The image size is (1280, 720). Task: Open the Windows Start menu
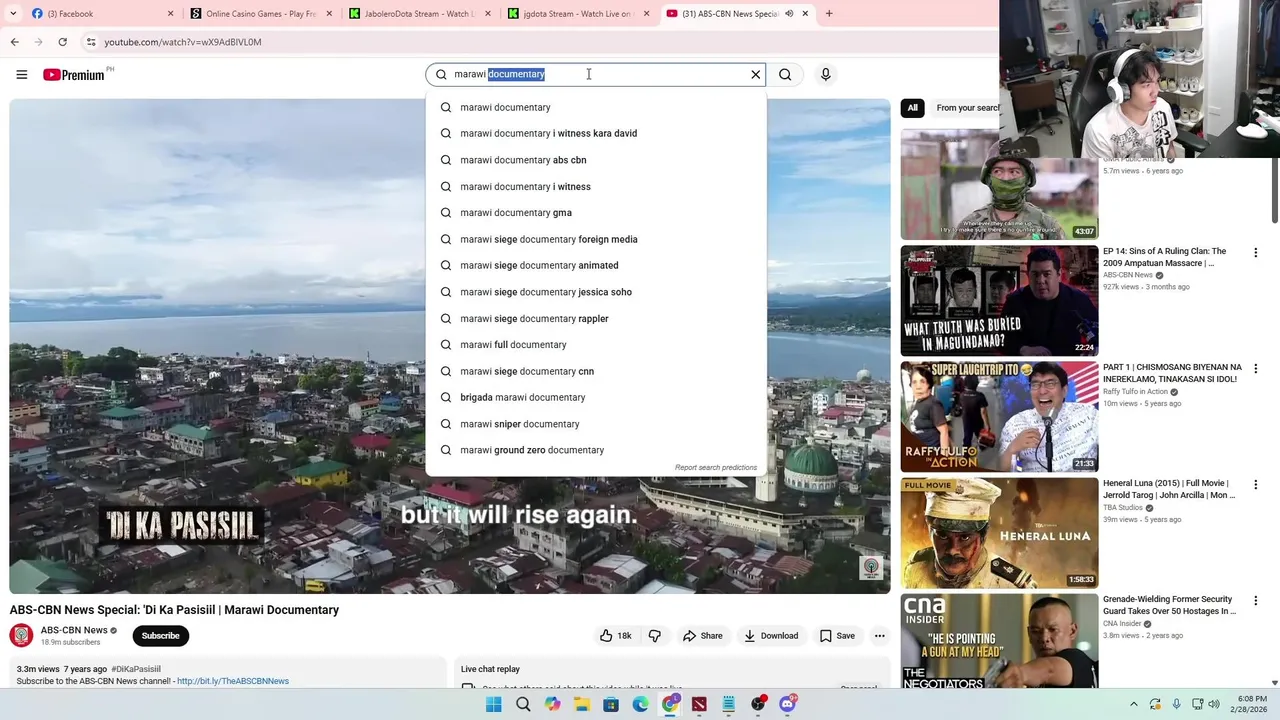493,704
